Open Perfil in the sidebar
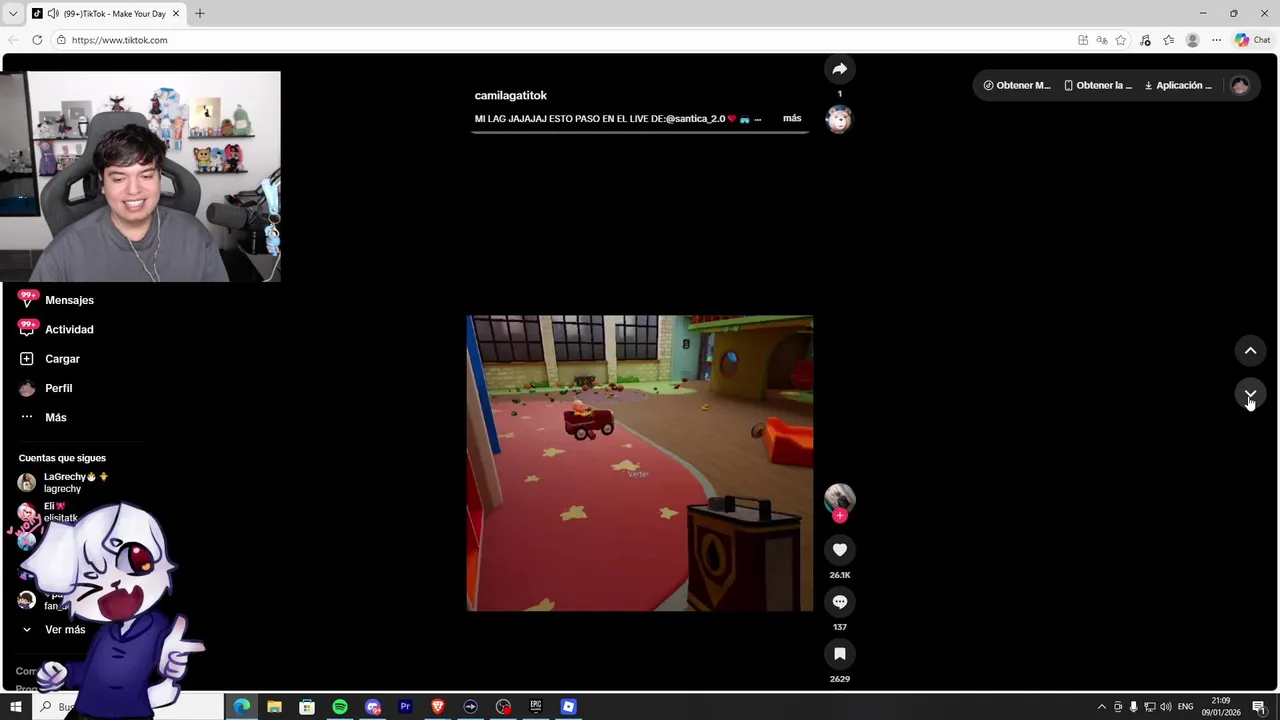The width and height of the screenshot is (1280, 720). 58,388
